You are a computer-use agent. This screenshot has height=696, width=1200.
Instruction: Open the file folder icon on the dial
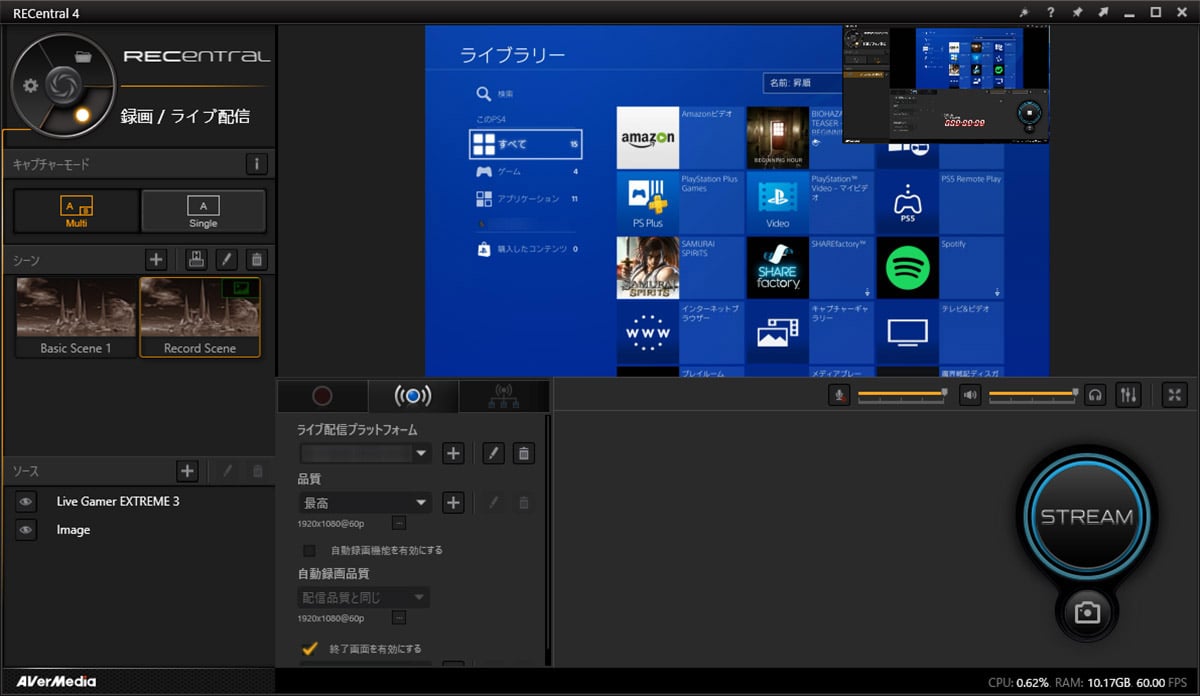84,57
